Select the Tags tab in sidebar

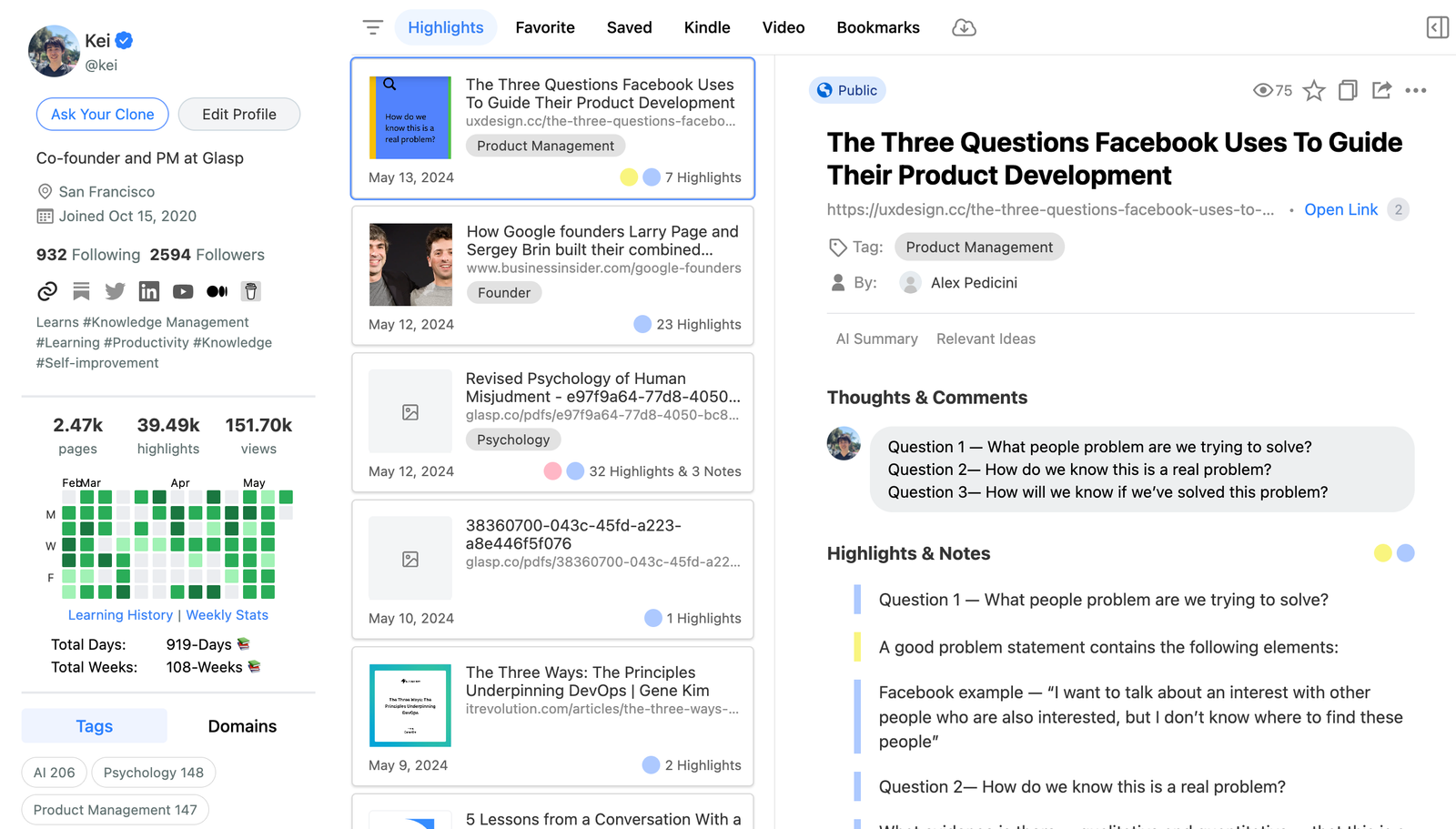tap(95, 725)
